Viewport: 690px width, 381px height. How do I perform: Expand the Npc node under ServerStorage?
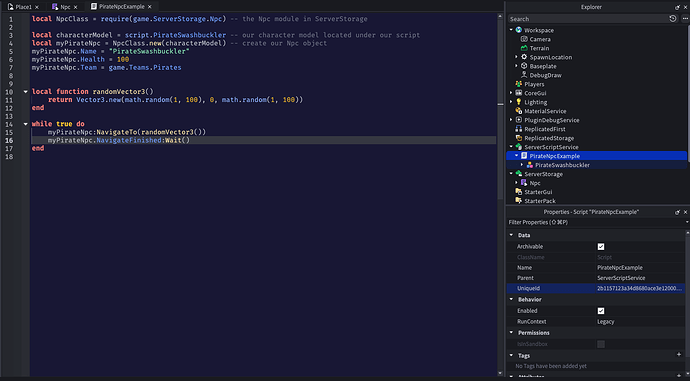tap(517, 183)
